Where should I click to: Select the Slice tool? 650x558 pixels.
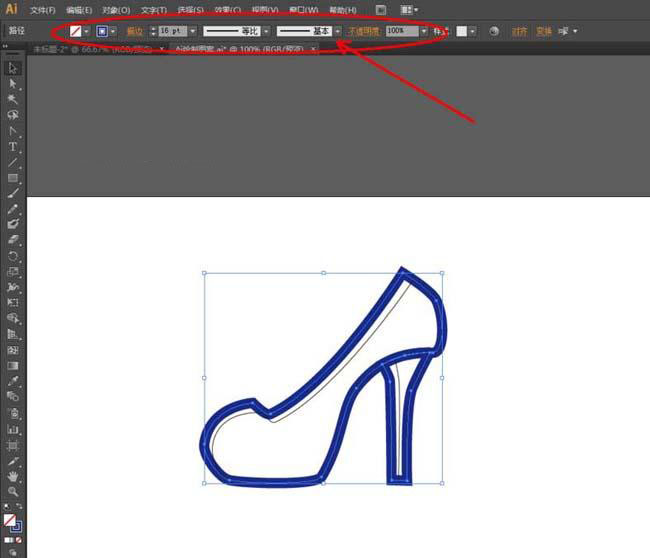(x=12, y=461)
